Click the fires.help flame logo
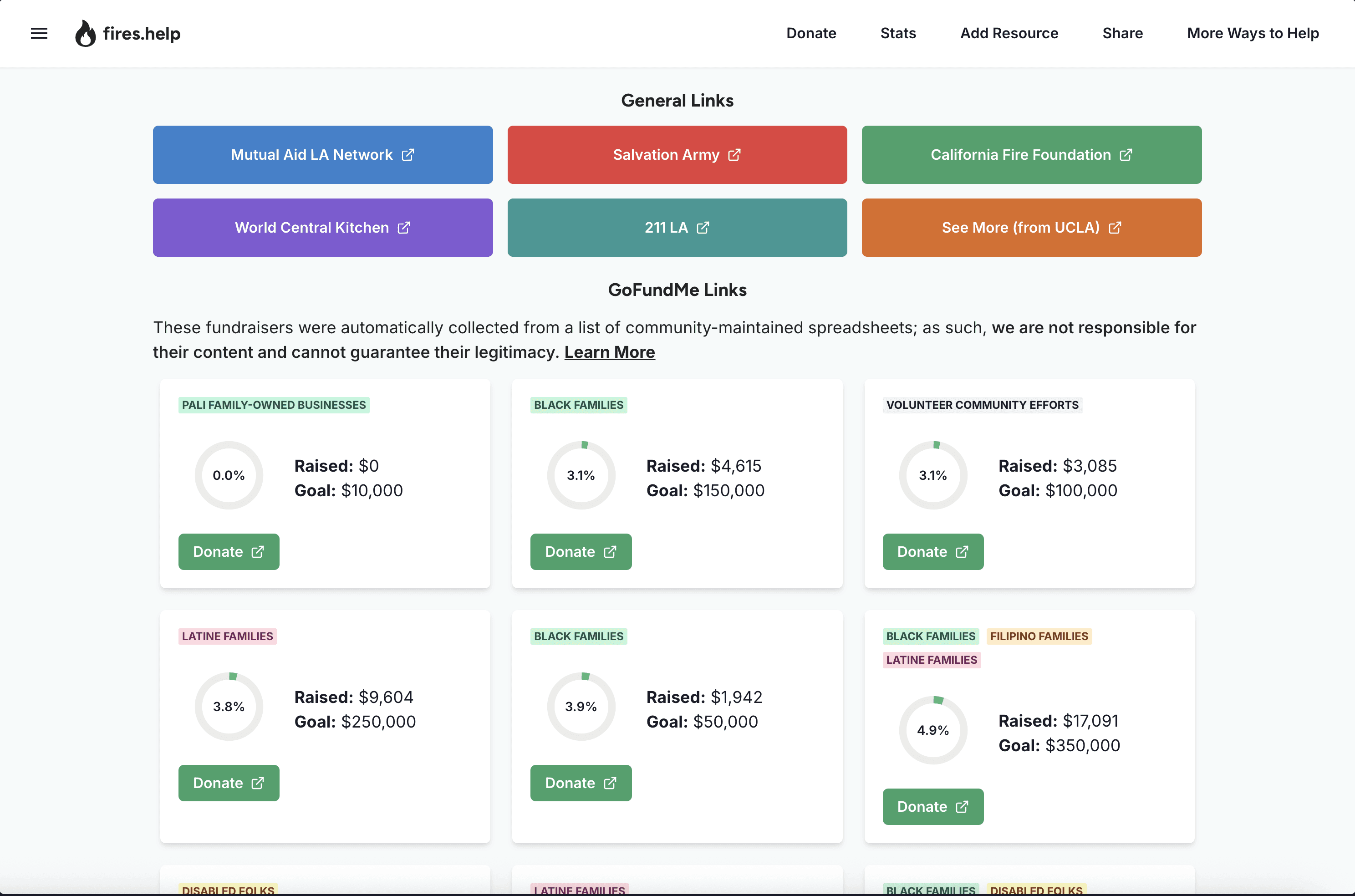The width and height of the screenshot is (1355, 896). [85, 34]
